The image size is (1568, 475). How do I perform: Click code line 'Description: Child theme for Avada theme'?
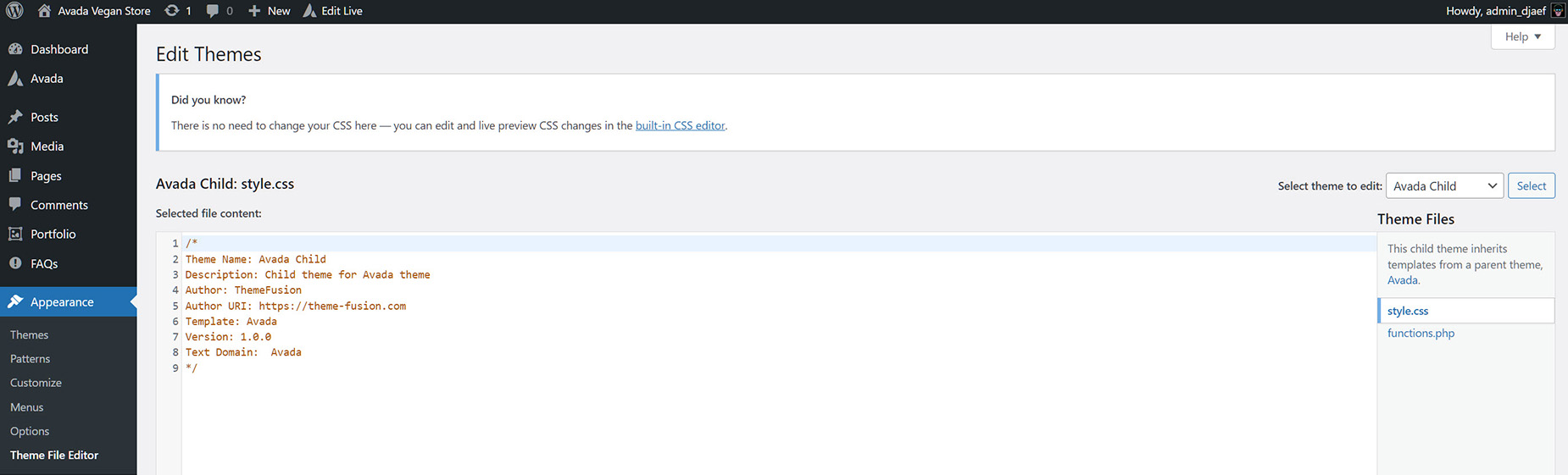[x=308, y=274]
